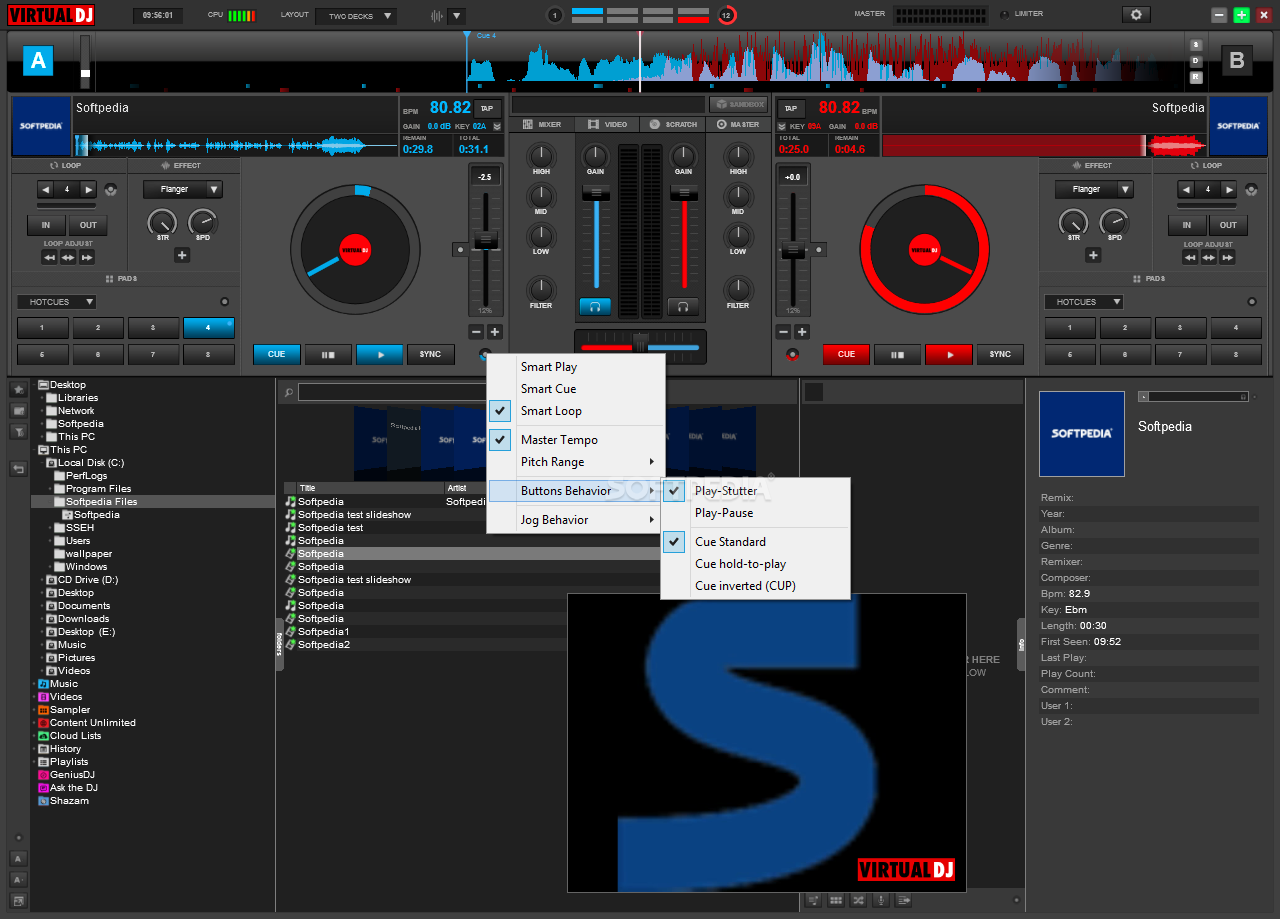Add an effect slot with deck A plus icon

182,255
